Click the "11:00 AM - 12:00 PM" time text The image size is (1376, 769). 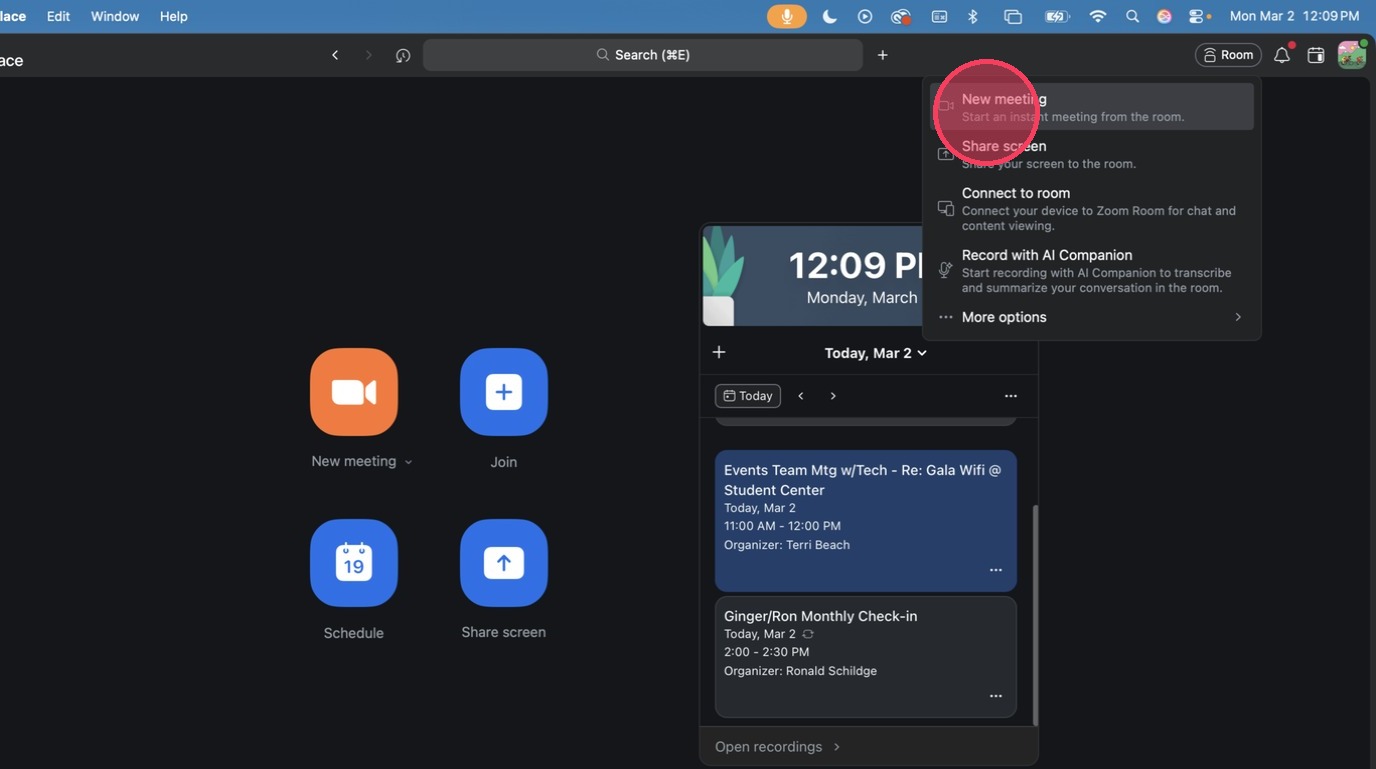coord(782,526)
